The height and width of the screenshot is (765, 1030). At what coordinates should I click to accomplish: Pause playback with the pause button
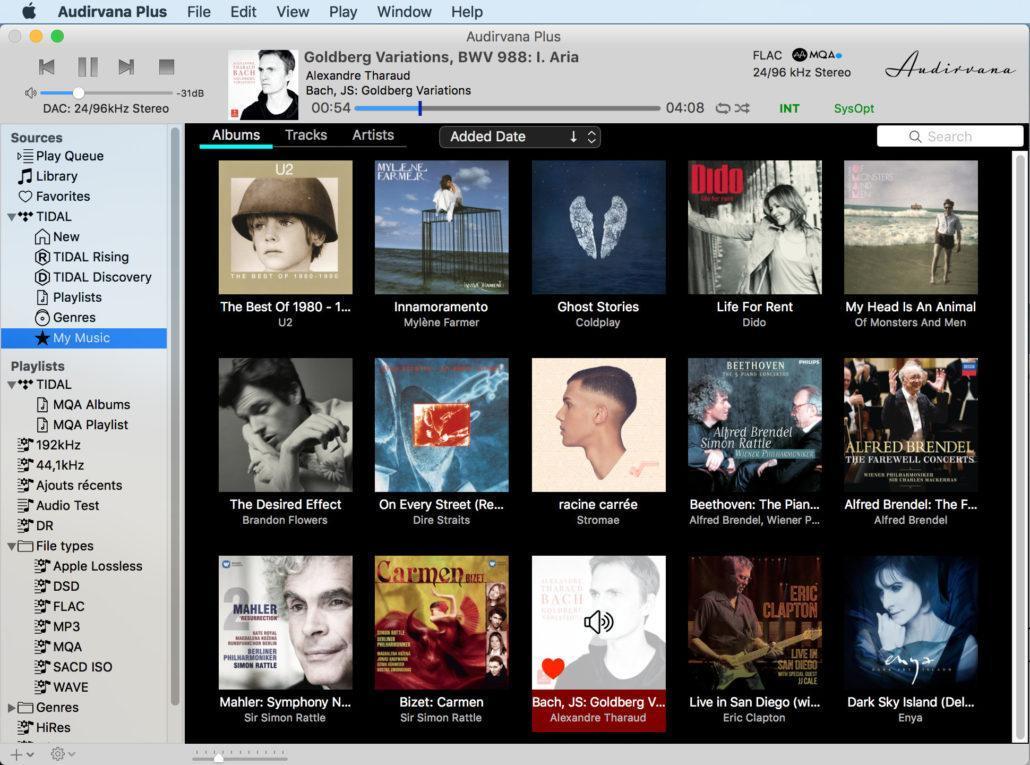tap(88, 67)
